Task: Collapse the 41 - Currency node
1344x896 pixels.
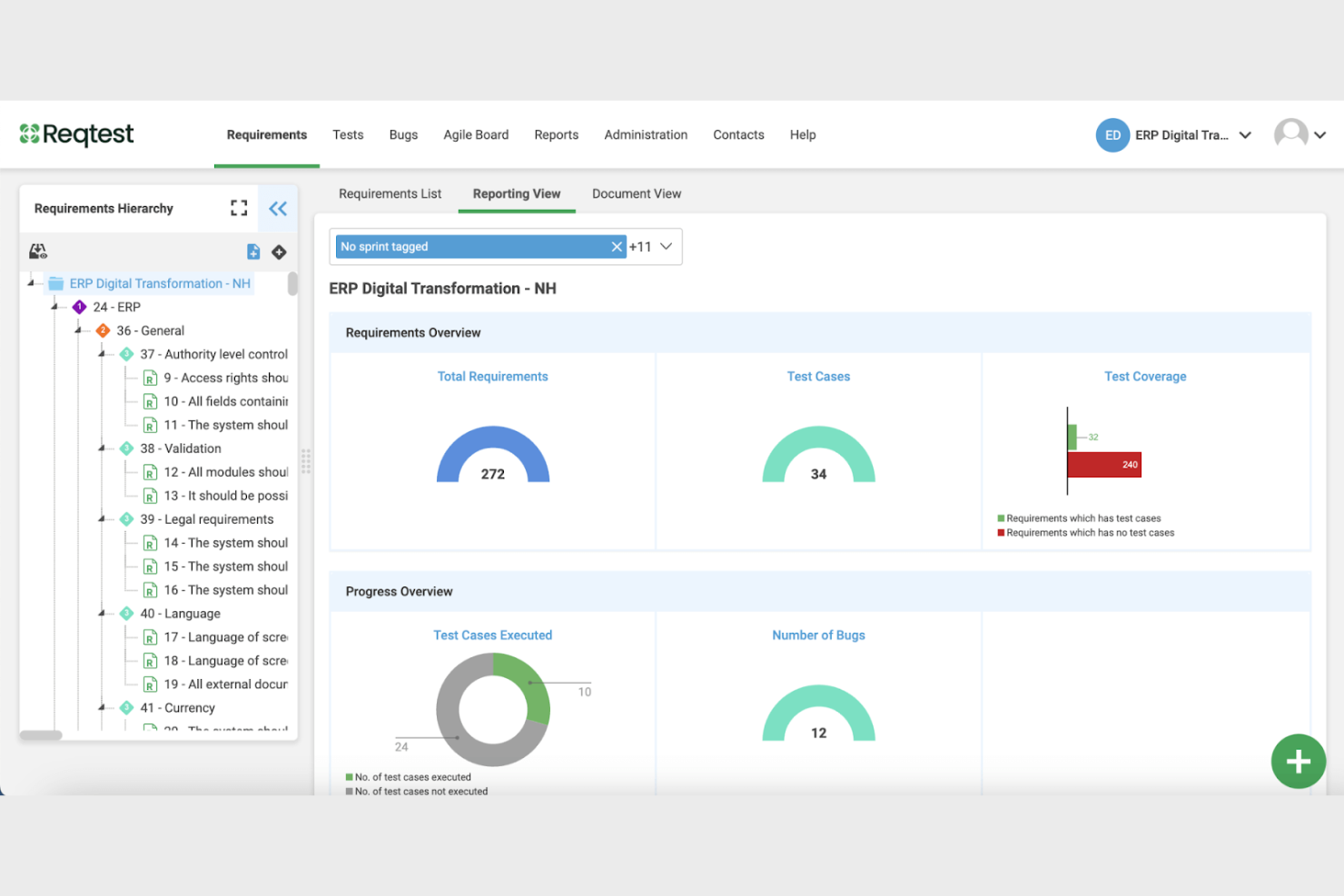Action: tap(102, 708)
